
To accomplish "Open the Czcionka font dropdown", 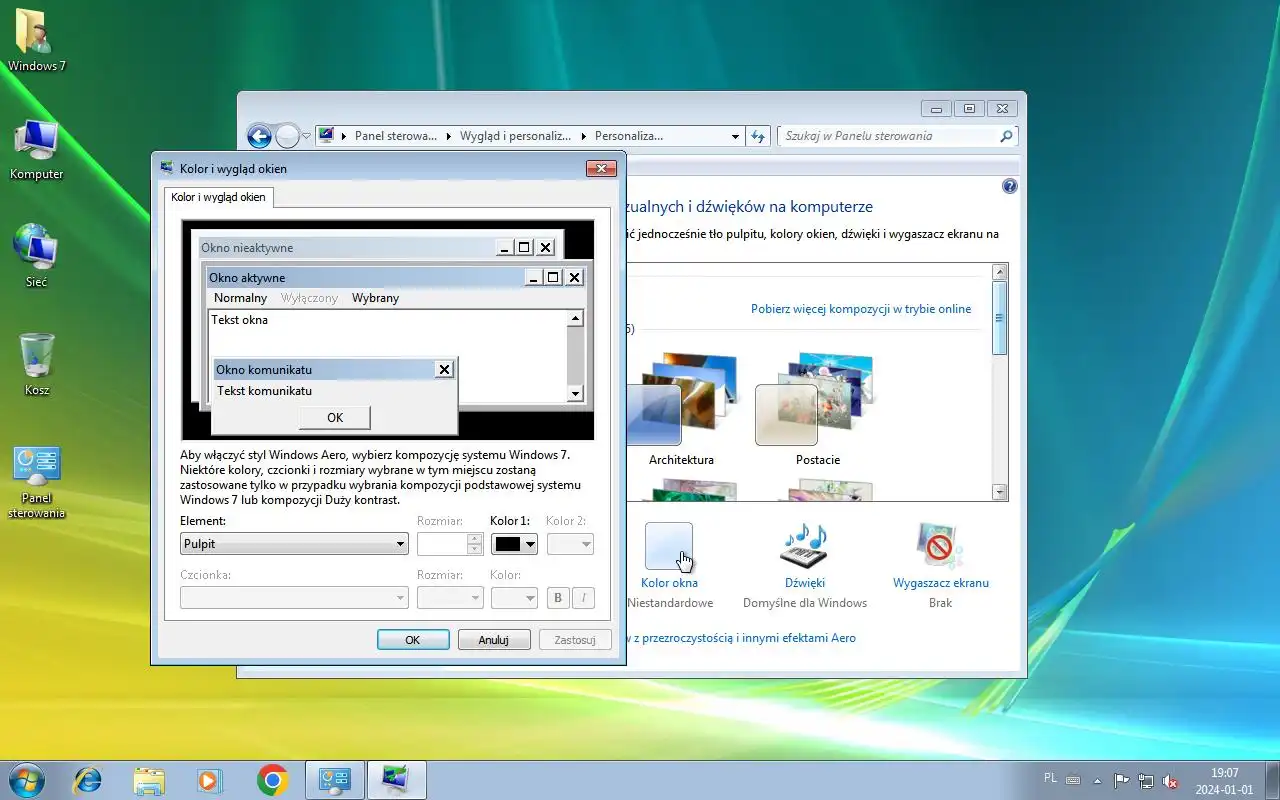I will 294,598.
